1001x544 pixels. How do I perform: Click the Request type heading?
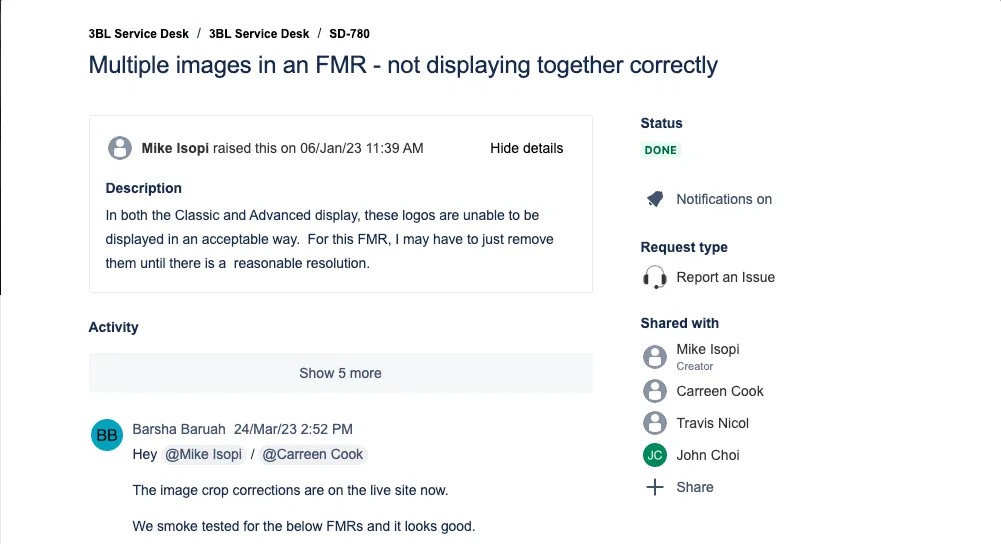click(x=684, y=247)
